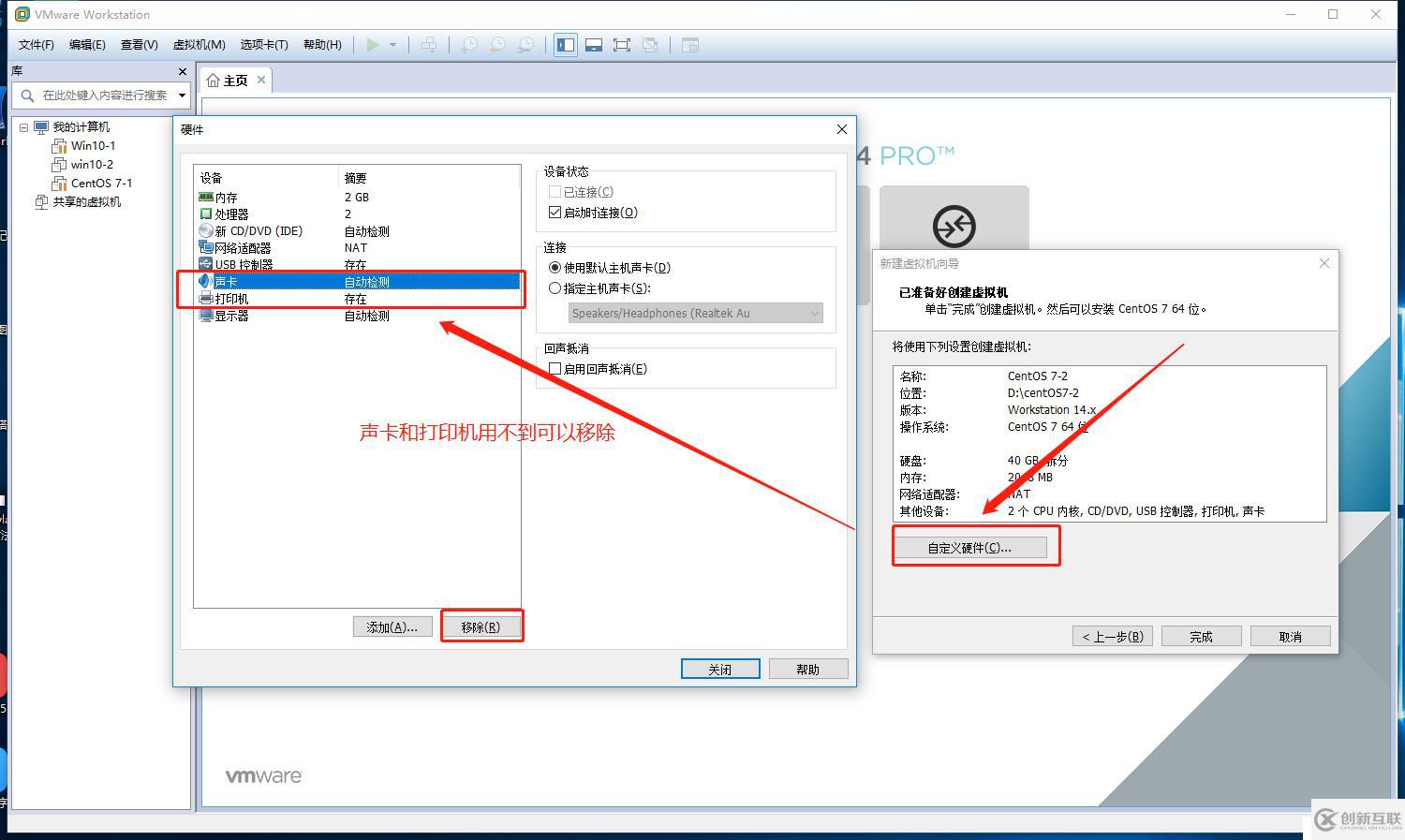Select 共享的虚拟机 in the library
The image size is (1405, 840).
(86, 202)
